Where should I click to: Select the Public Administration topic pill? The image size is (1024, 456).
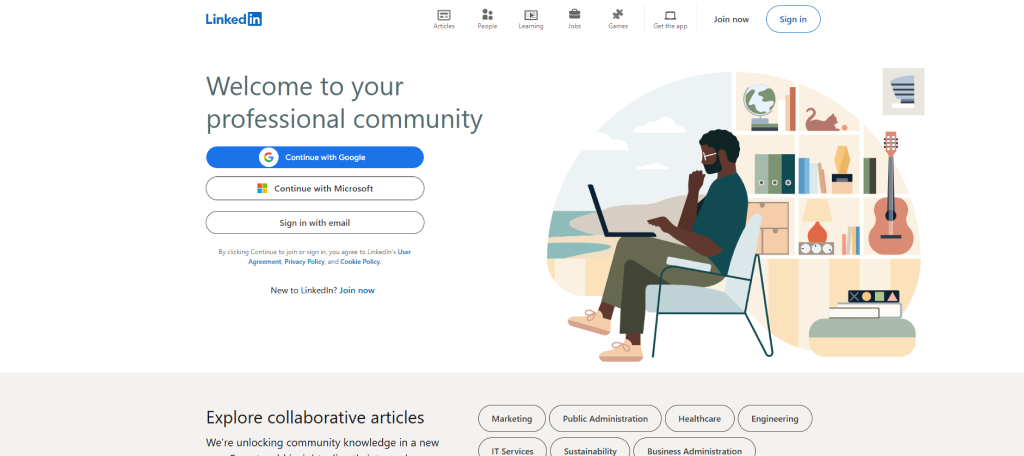coord(605,419)
